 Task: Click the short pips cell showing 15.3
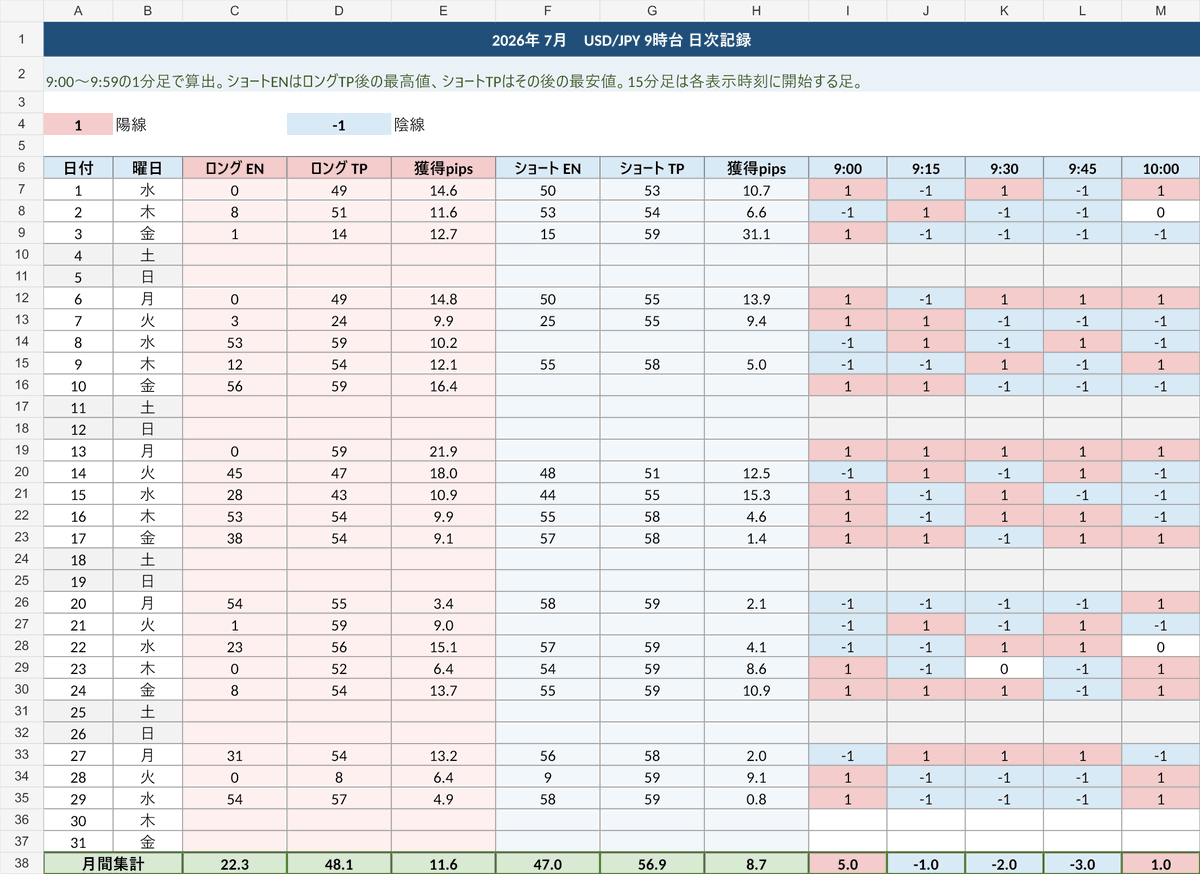click(756, 494)
